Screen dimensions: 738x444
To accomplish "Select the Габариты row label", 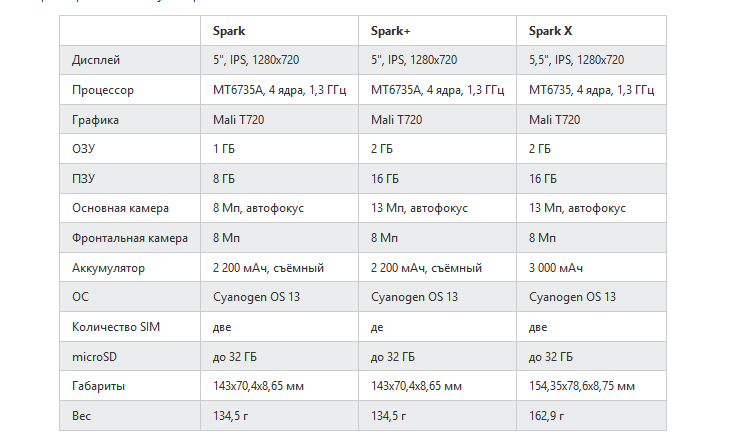I will coord(99,386).
